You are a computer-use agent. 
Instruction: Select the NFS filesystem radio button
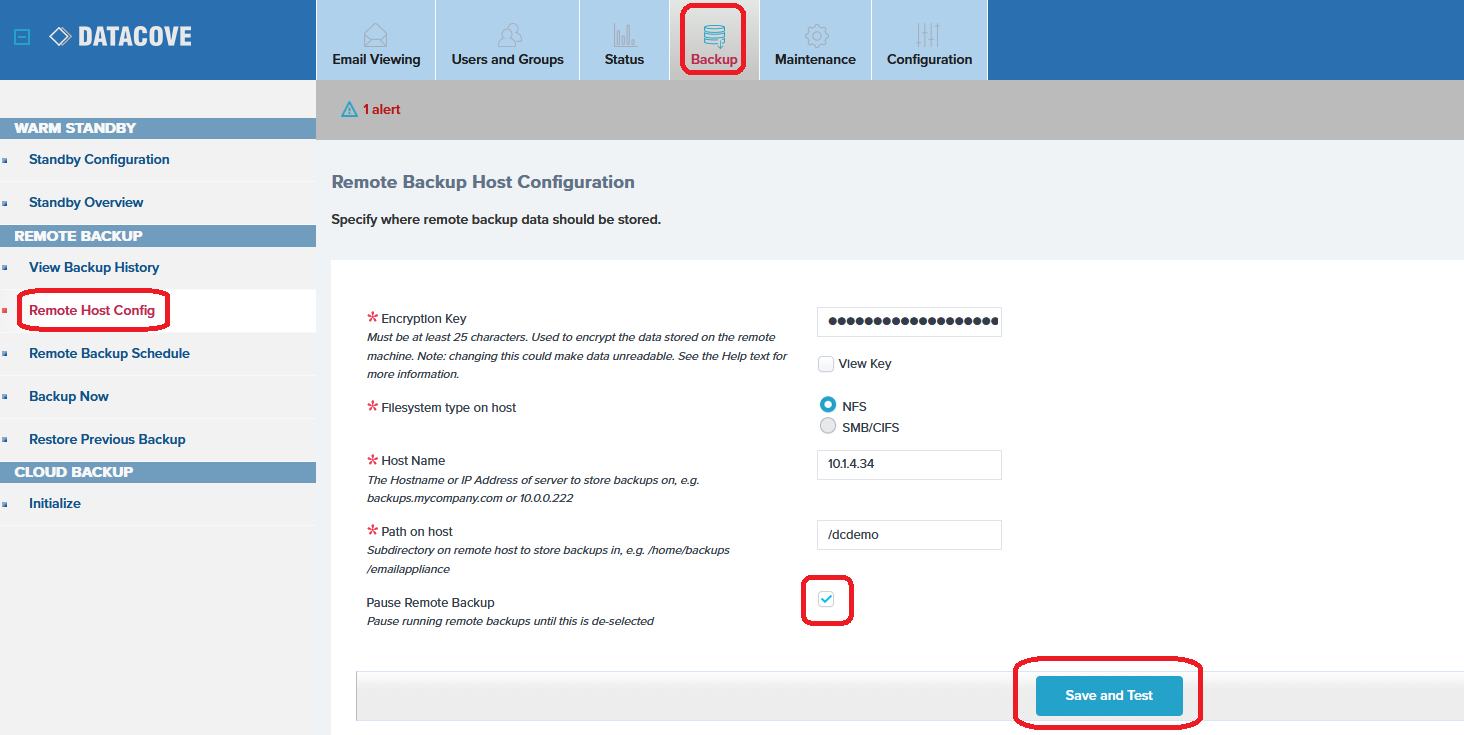(828, 405)
